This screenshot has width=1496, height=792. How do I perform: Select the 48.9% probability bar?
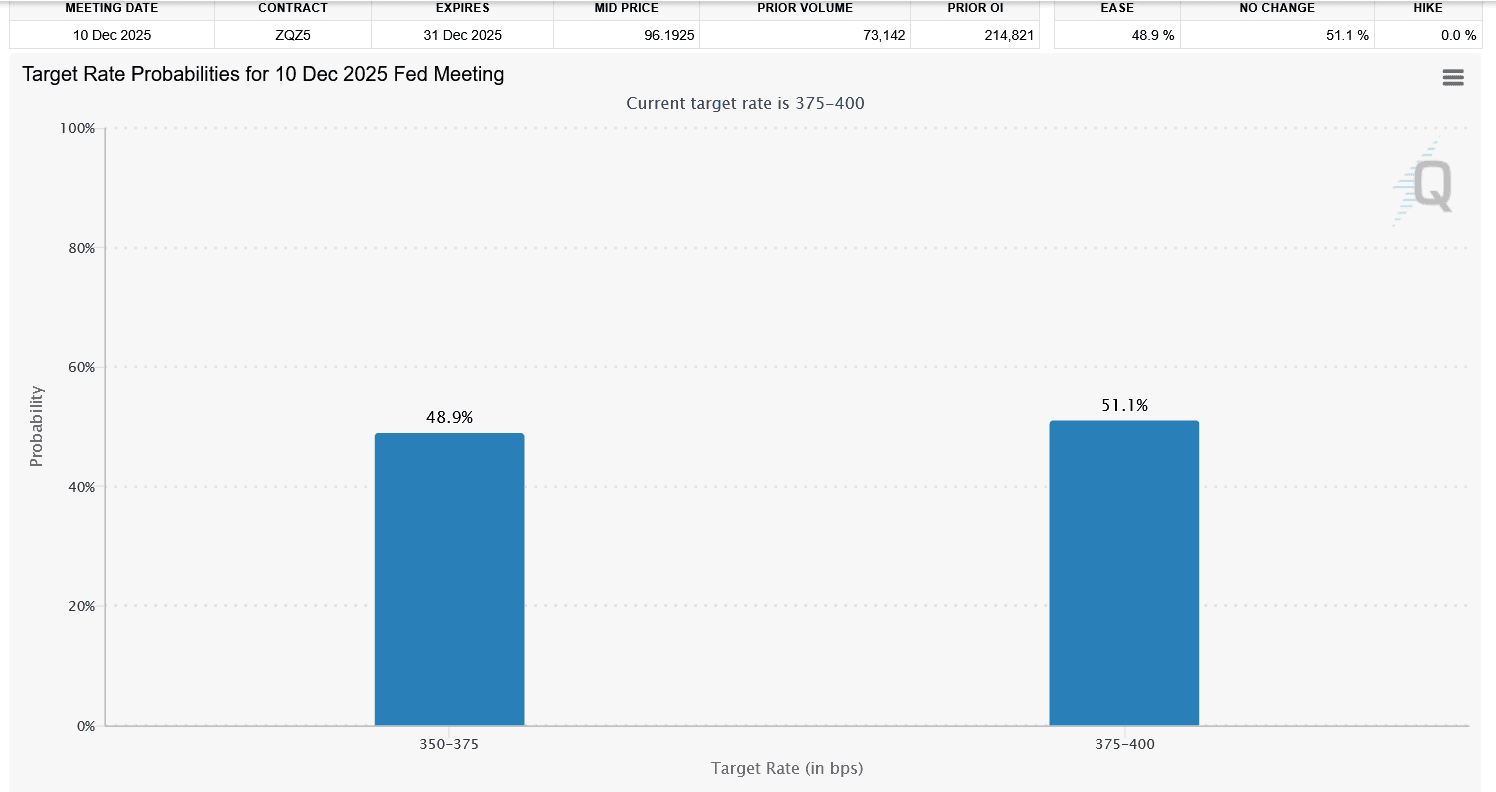[449, 580]
